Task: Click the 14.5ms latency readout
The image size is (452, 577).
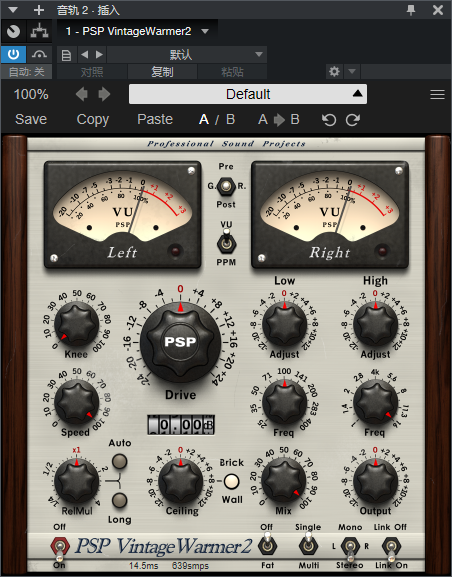Action: [x=143, y=566]
